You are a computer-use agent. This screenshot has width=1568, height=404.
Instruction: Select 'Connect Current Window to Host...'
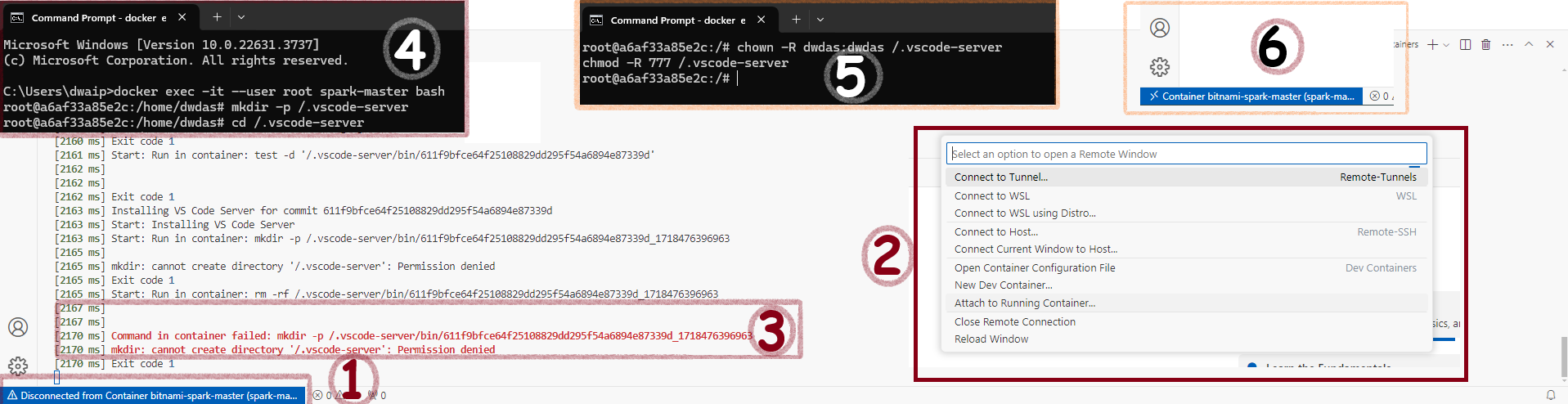tap(1185, 249)
